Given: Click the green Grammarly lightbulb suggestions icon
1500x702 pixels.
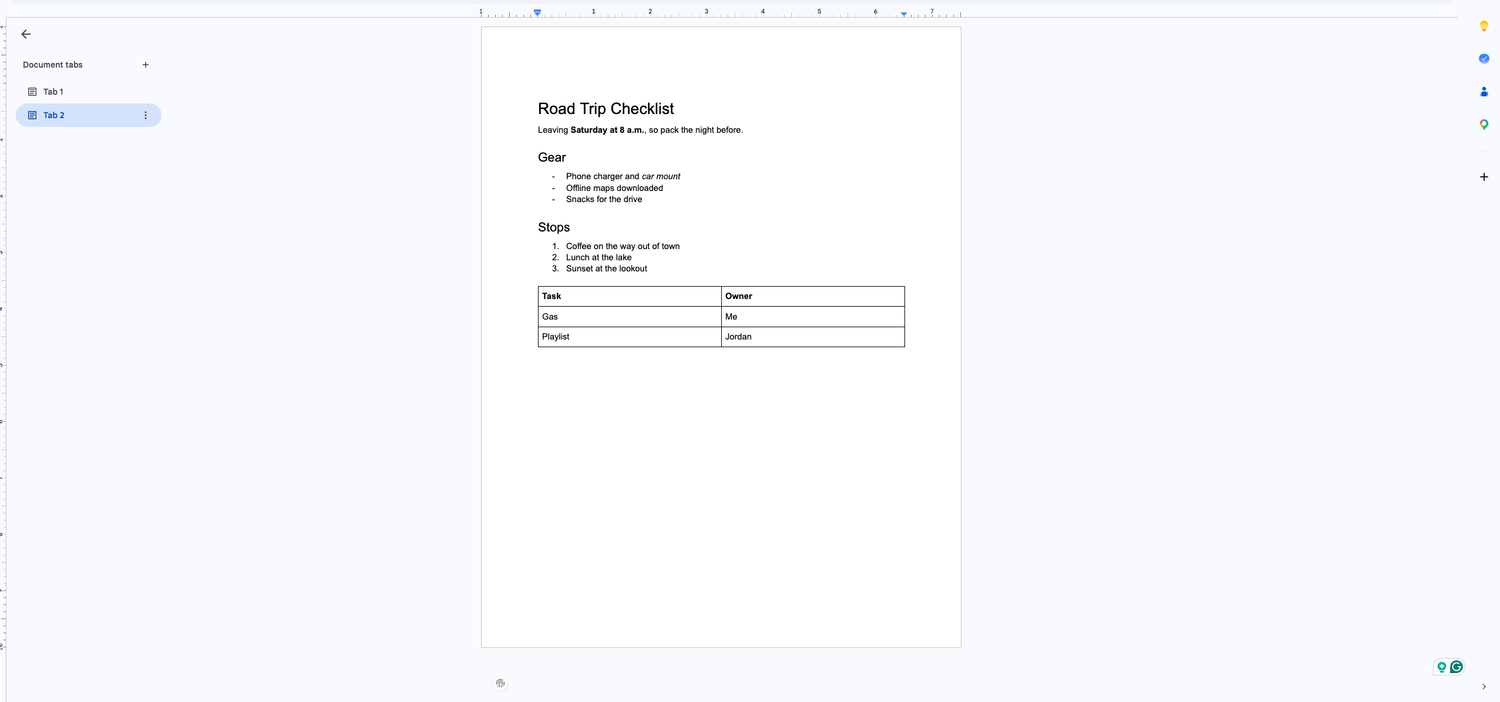Looking at the screenshot, I should tap(1442, 667).
